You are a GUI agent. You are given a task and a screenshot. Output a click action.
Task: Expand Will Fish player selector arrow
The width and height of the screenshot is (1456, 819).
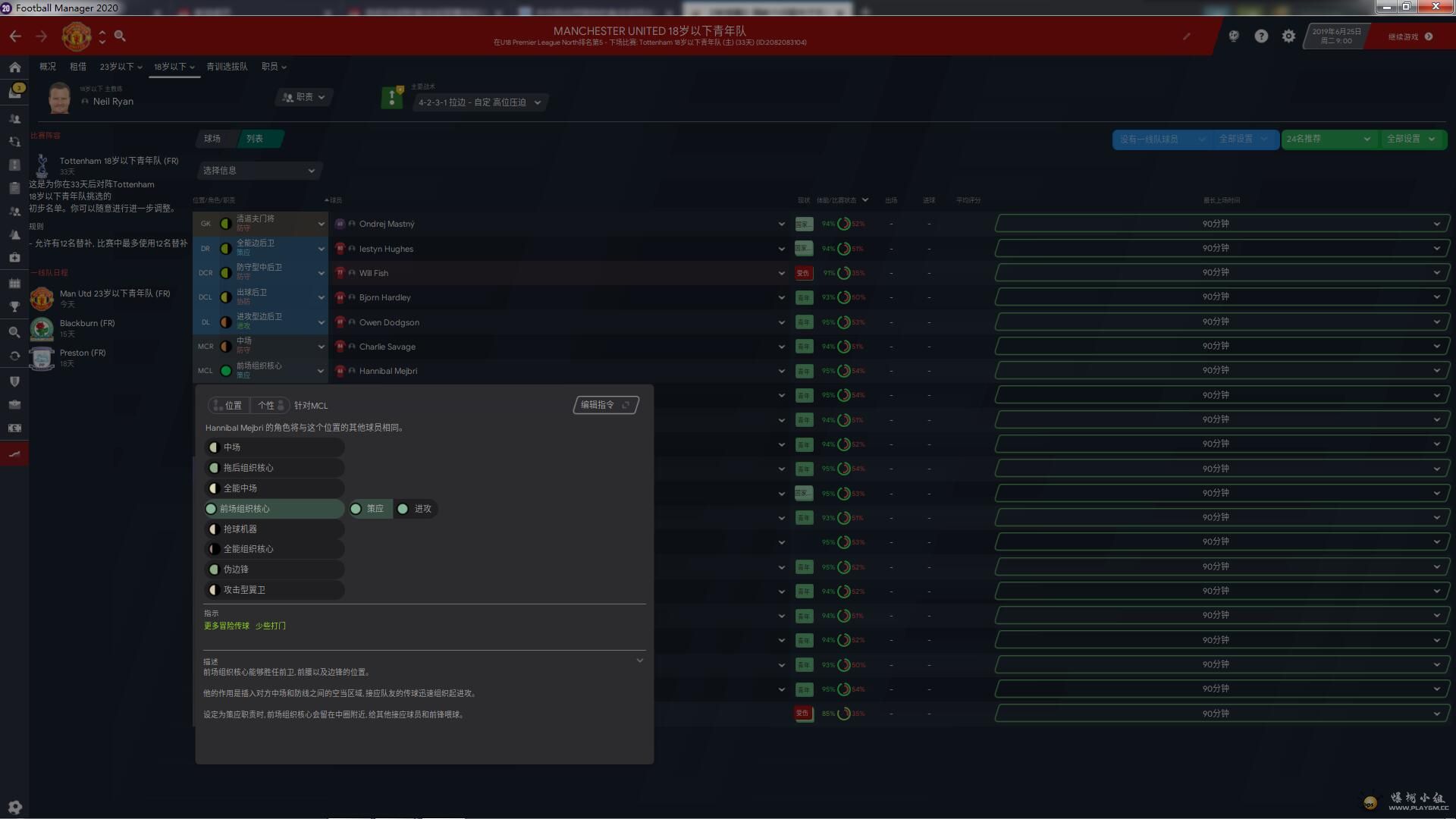(782, 273)
